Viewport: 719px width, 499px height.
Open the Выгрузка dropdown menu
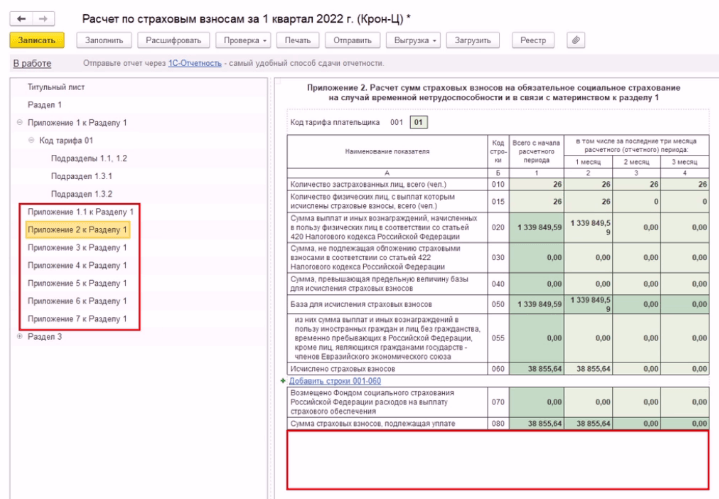pos(413,41)
